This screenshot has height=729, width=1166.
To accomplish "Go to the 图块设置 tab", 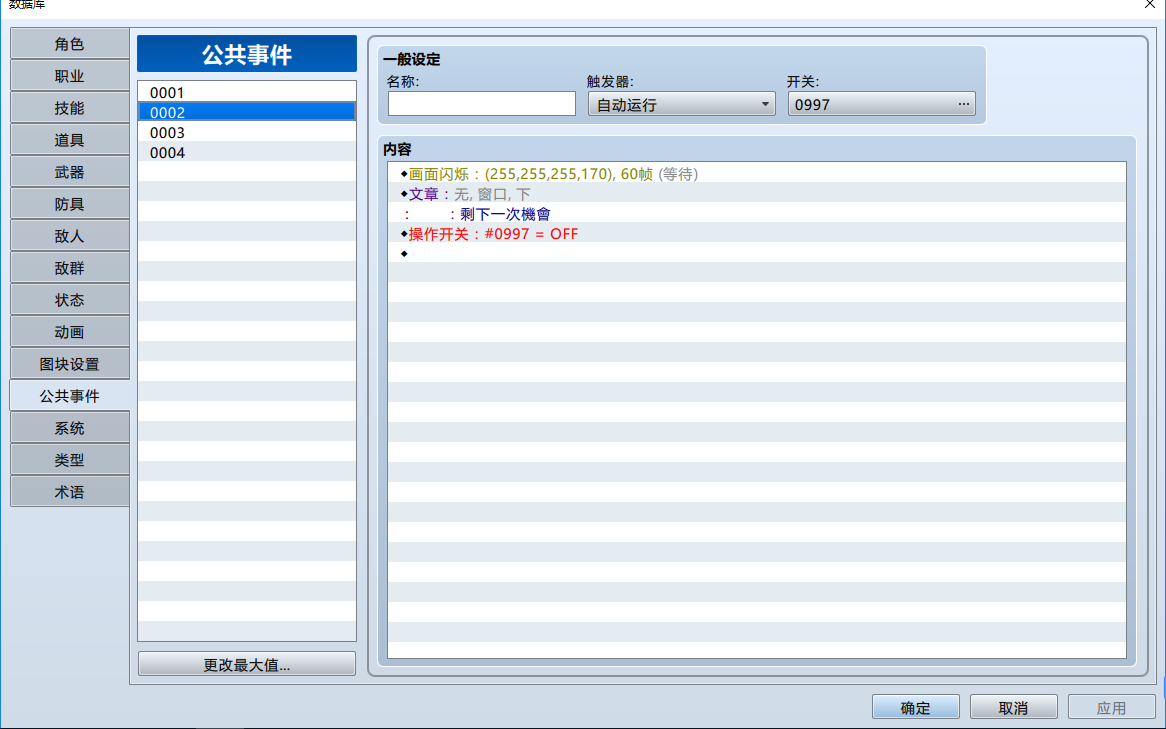I will coord(69,364).
